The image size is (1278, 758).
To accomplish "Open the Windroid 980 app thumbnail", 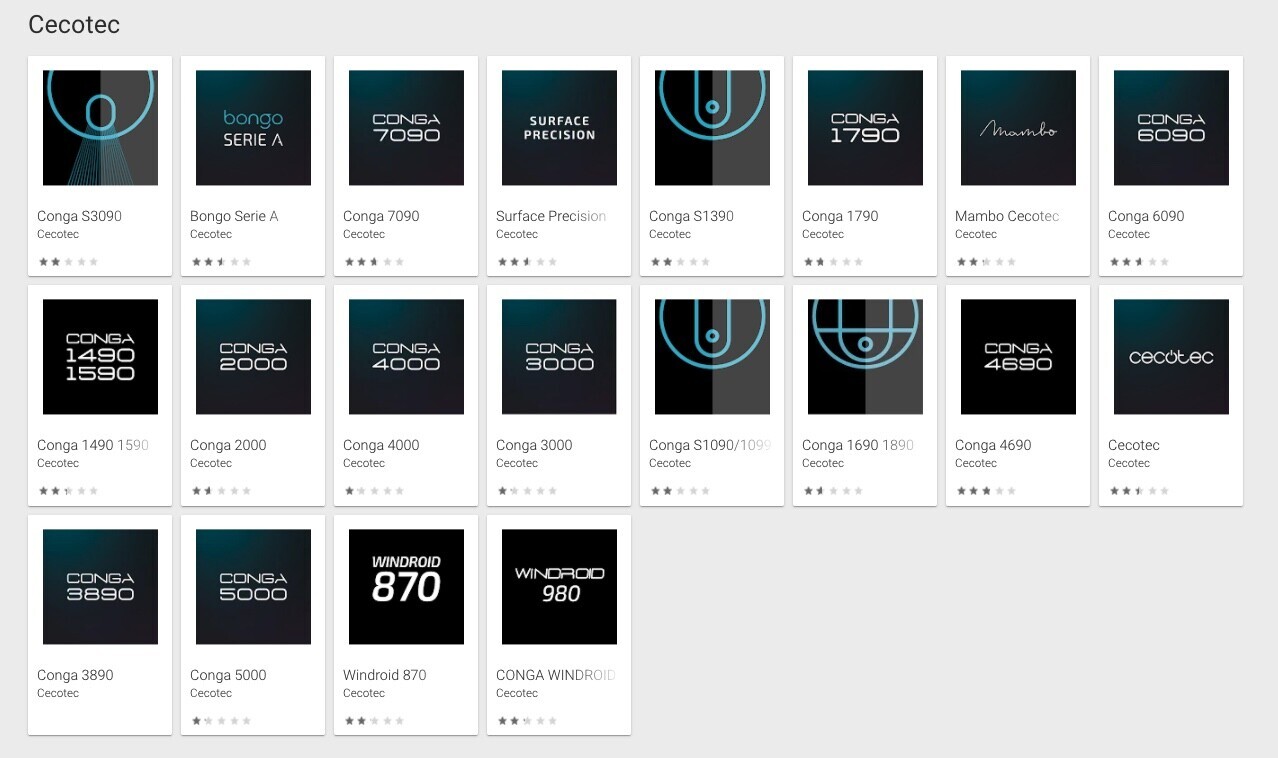I will [x=559, y=587].
